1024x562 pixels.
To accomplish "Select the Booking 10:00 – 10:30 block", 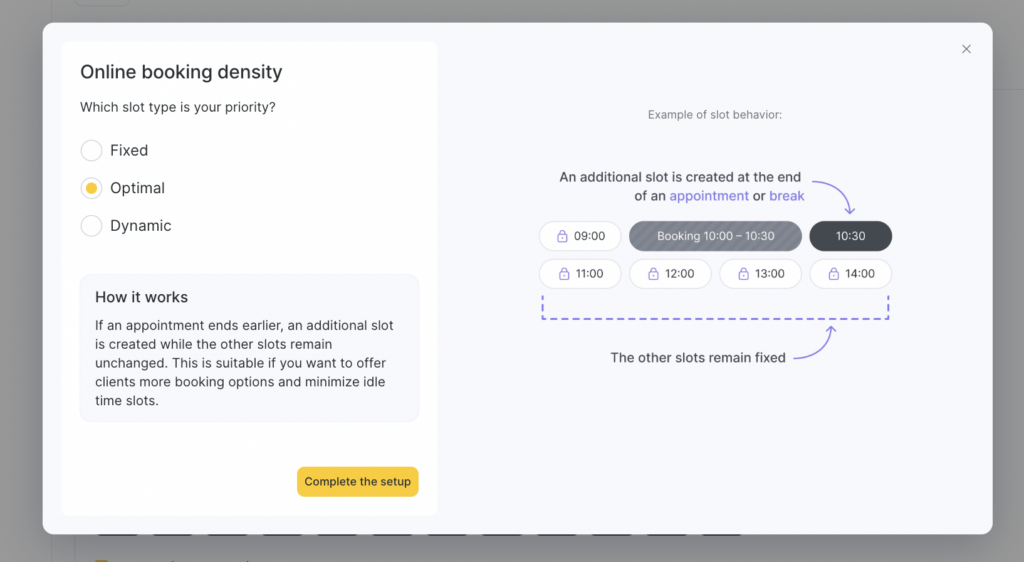I will pyautogui.click(x=715, y=237).
